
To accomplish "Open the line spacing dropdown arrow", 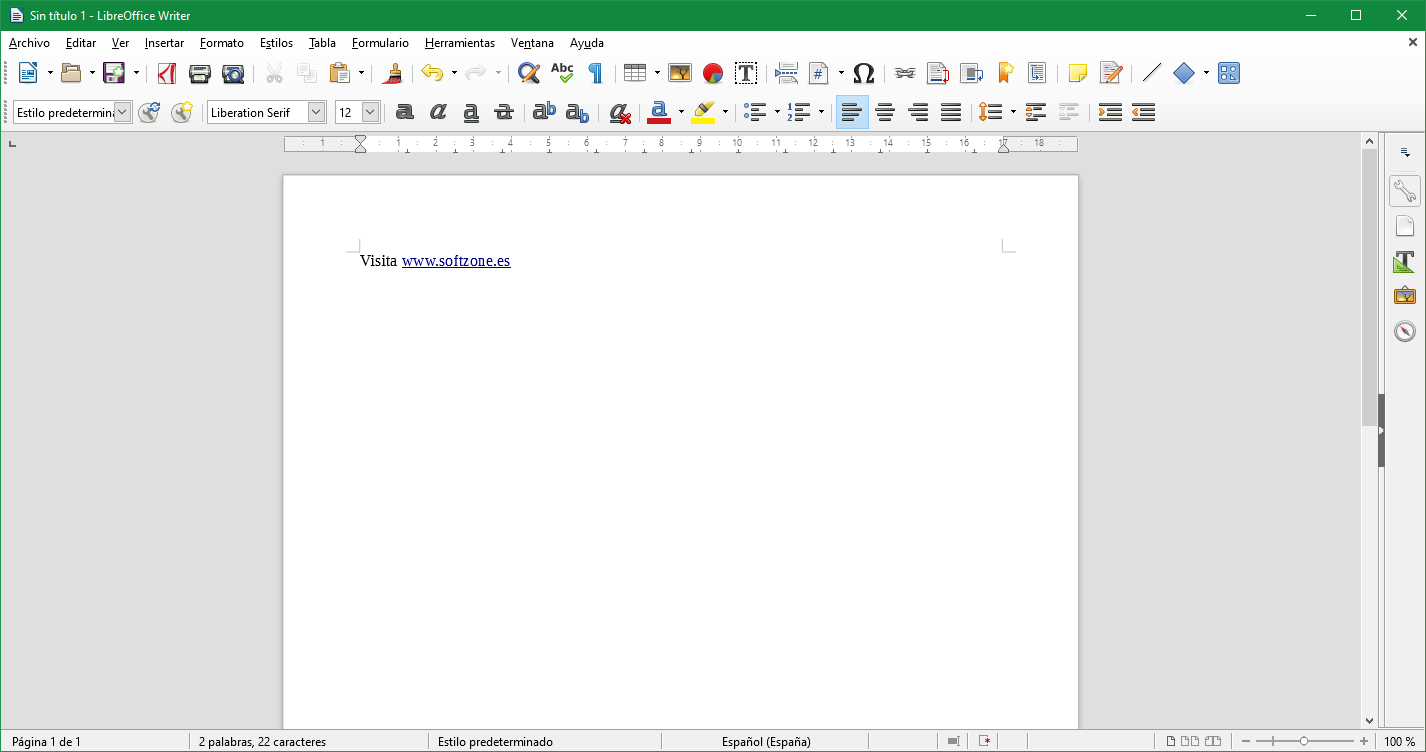I will (1013, 113).
